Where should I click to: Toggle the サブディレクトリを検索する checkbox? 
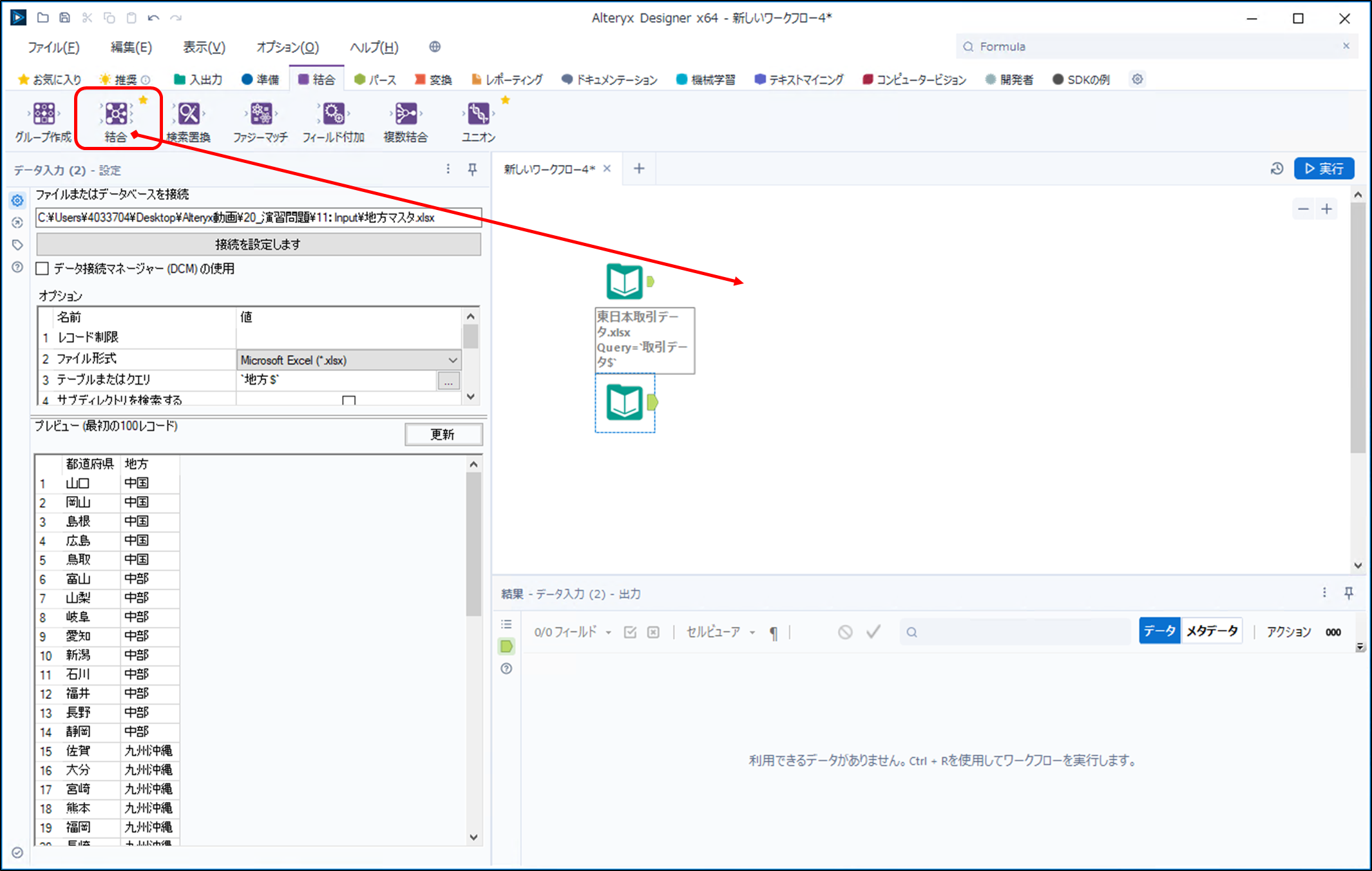point(349,400)
